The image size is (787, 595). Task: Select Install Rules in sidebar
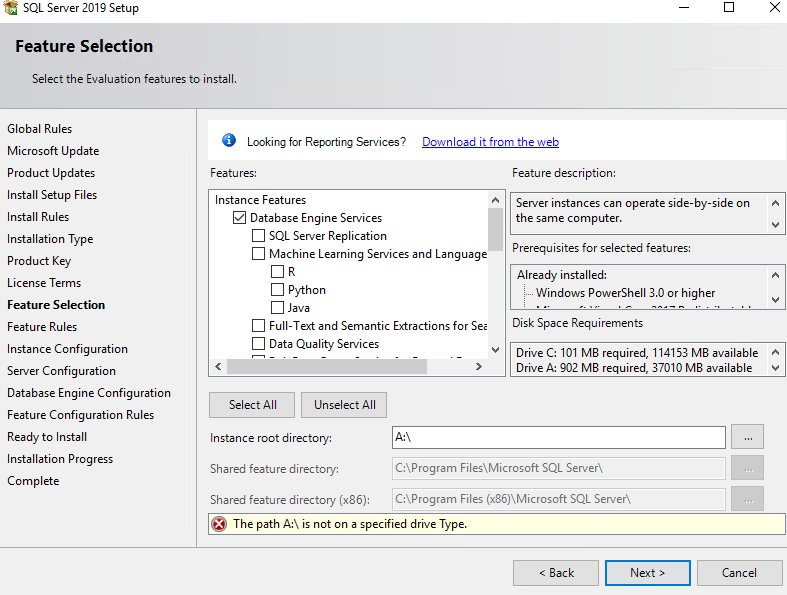click(x=38, y=217)
